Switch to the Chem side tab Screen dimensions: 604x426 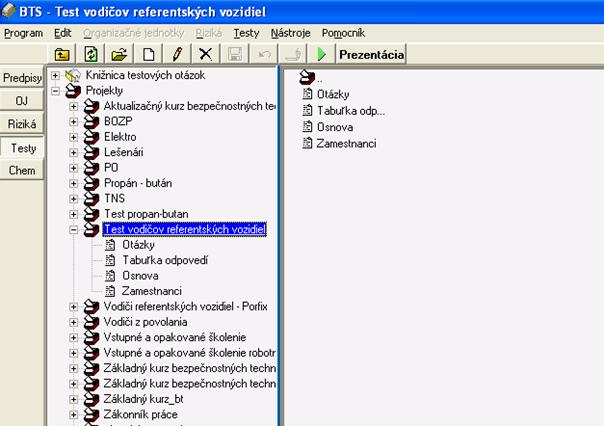[22, 170]
